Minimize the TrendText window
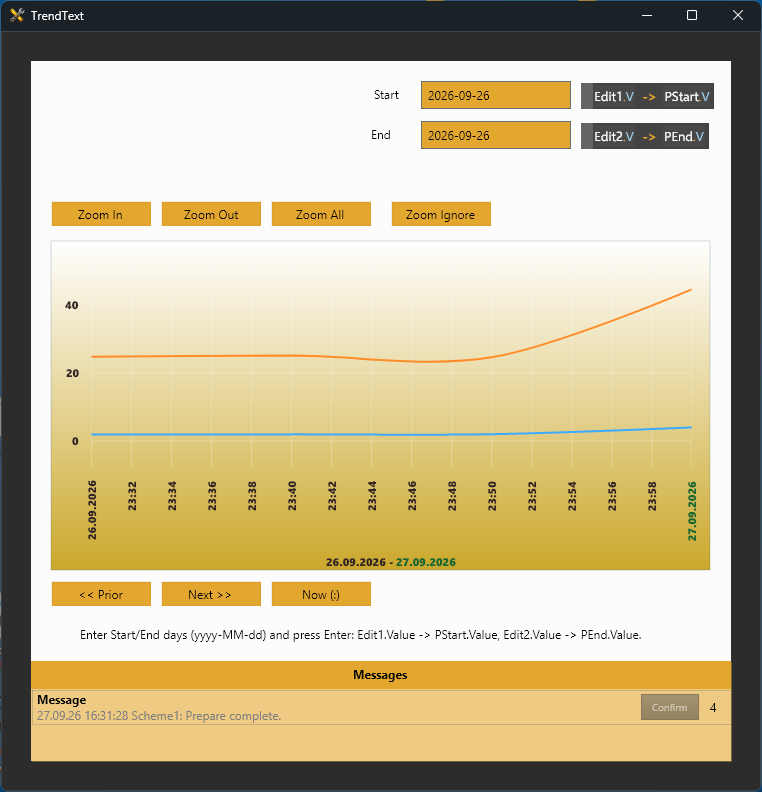 647,15
